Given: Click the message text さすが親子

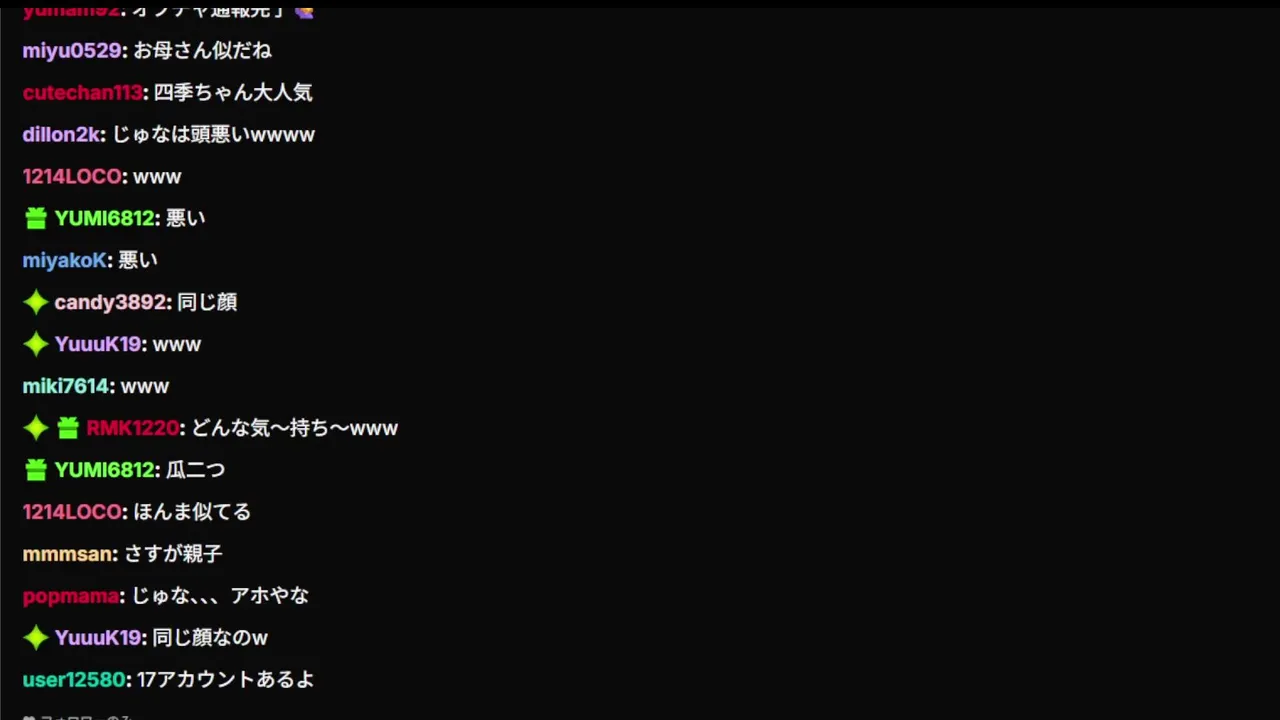Looking at the screenshot, I should [x=173, y=554].
